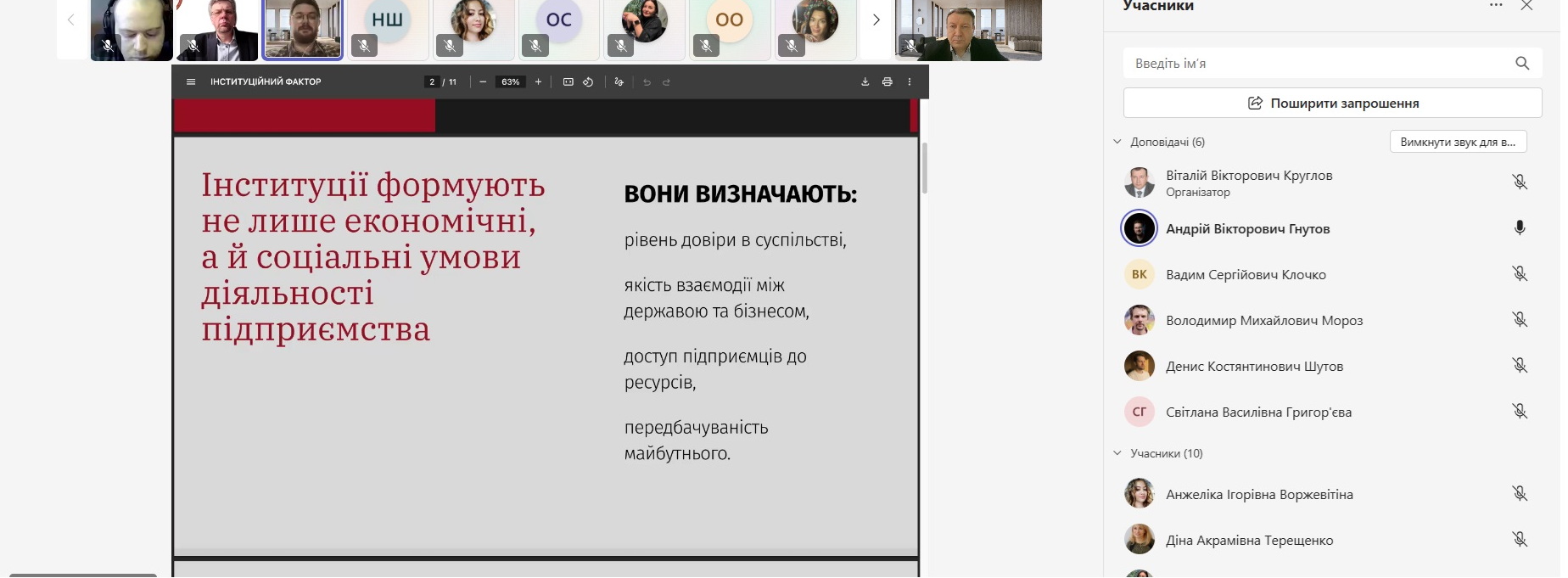This screenshot has width=1568, height=578.
Task: Redo the PDF annotation
Action: [x=666, y=82]
